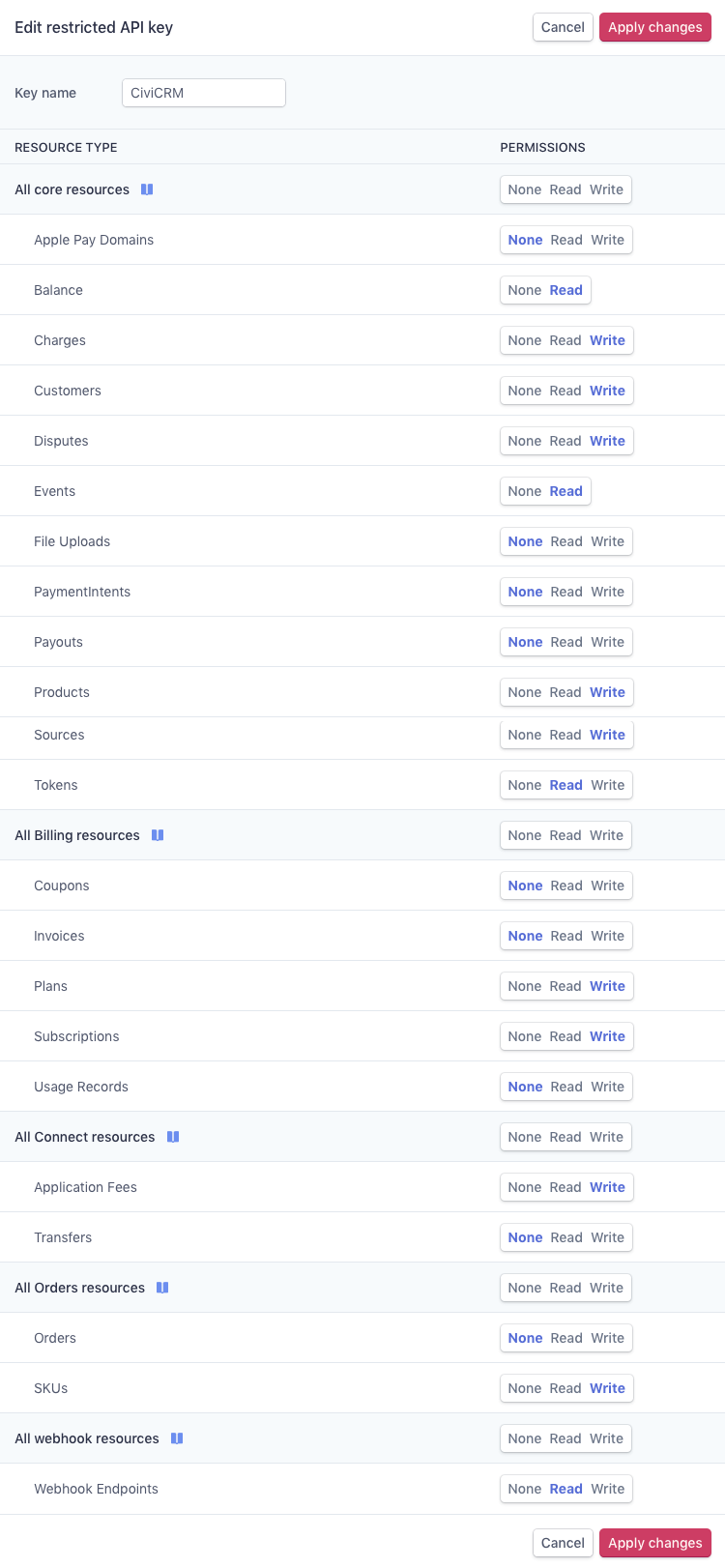Set Invoices permission to Read

(x=566, y=936)
